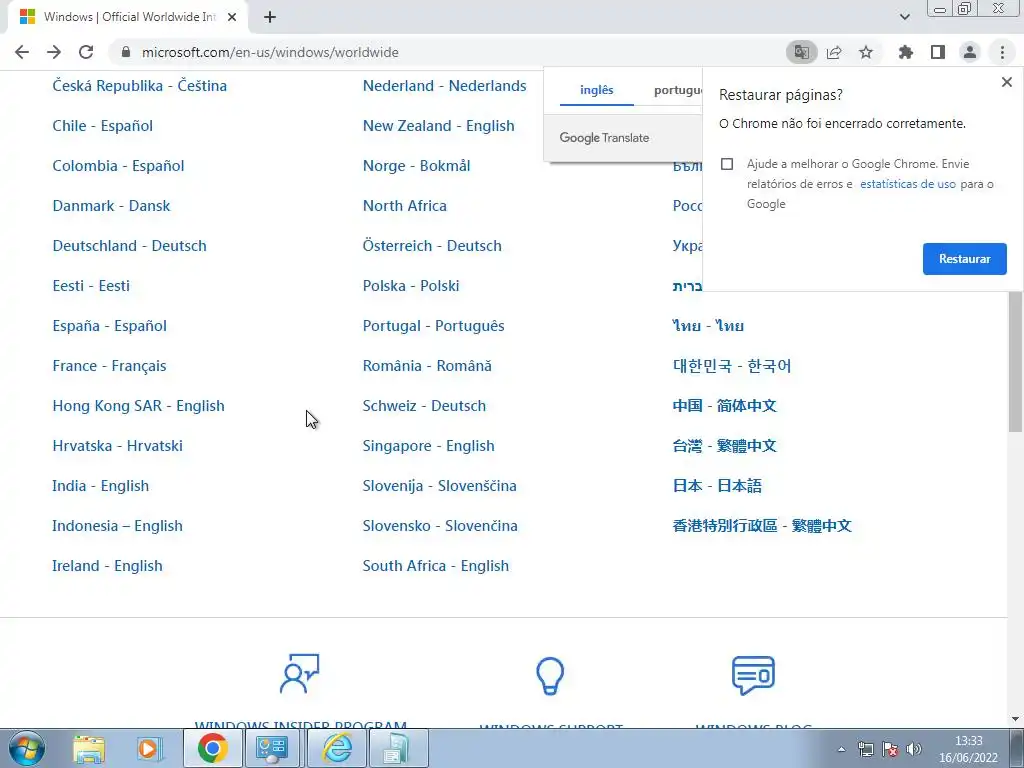1024x768 pixels.
Task: Open Österreich - Deutsch link
Action: click(x=432, y=246)
